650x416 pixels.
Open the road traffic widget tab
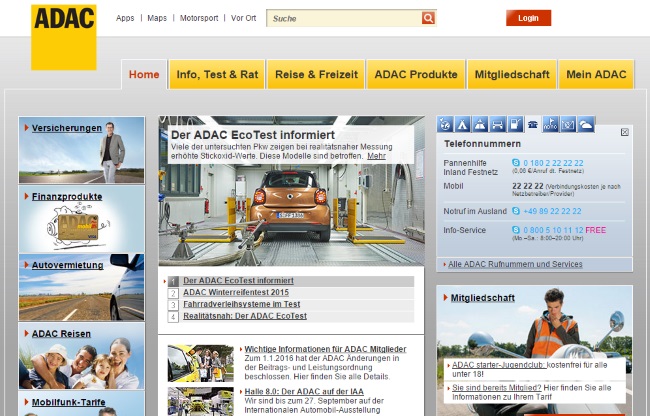click(480, 124)
